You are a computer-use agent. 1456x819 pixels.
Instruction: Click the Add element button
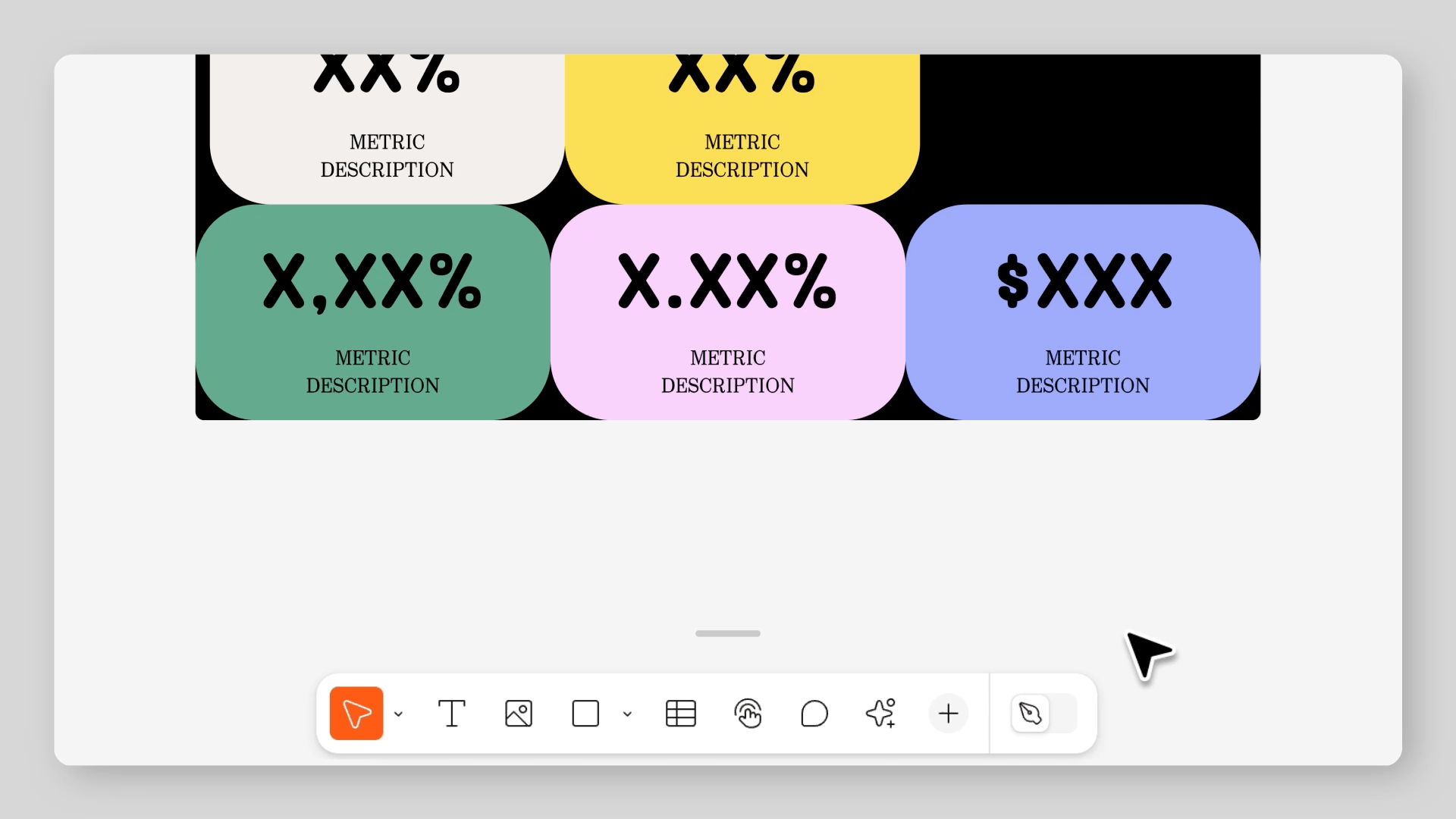pyautogui.click(x=947, y=713)
